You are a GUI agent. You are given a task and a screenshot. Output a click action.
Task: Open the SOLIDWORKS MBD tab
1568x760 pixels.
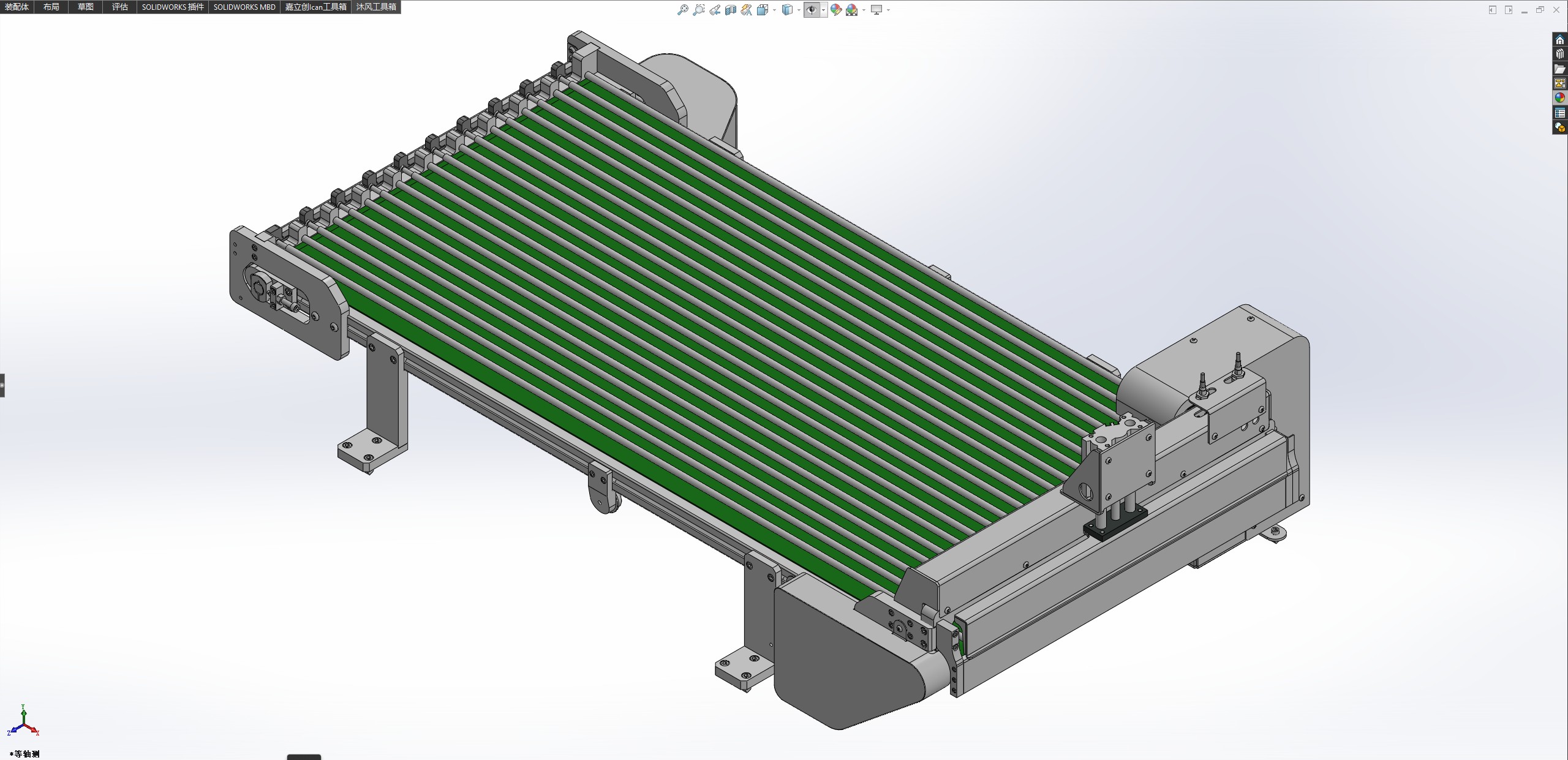(x=244, y=7)
